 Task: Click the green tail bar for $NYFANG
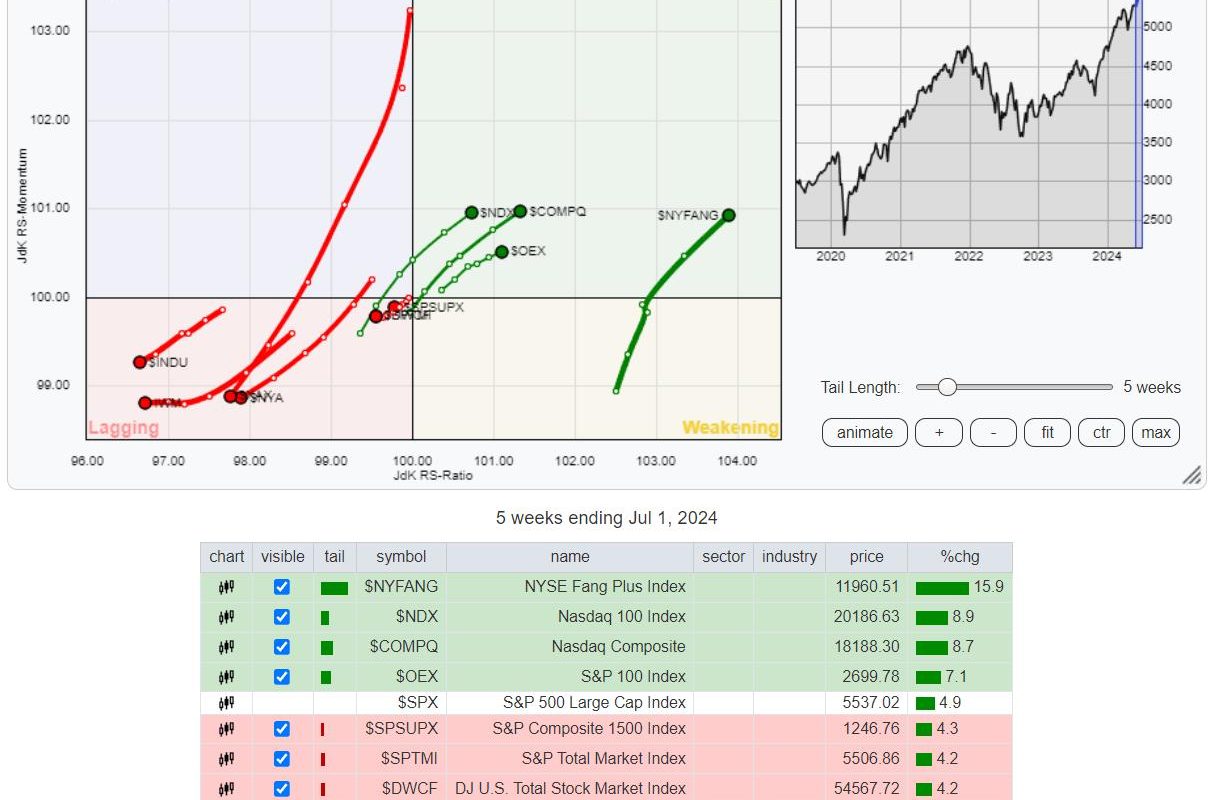tap(334, 588)
